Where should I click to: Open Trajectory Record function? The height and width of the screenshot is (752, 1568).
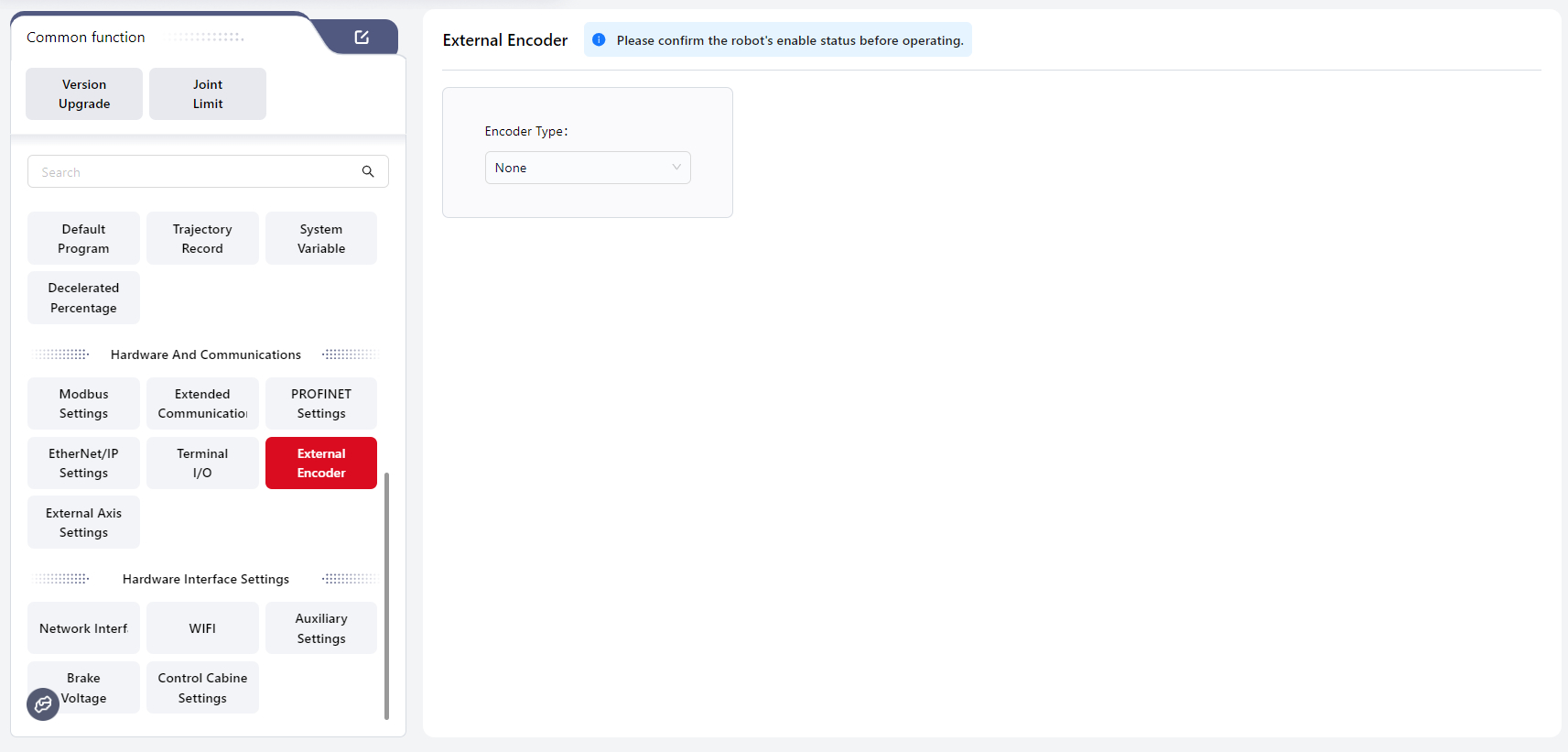click(202, 239)
